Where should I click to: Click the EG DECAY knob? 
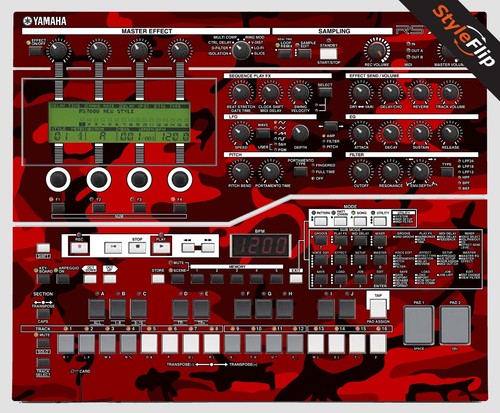click(391, 133)
